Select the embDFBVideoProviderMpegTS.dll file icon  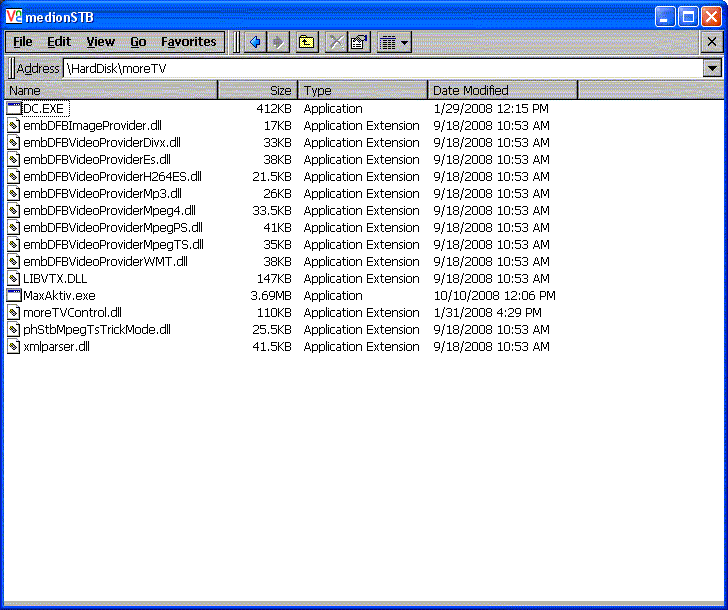[x=14, y=245]
